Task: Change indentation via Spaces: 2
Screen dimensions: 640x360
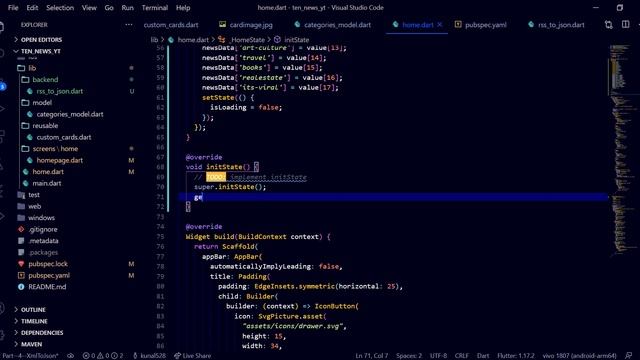Action: click(x=409, y=356)
